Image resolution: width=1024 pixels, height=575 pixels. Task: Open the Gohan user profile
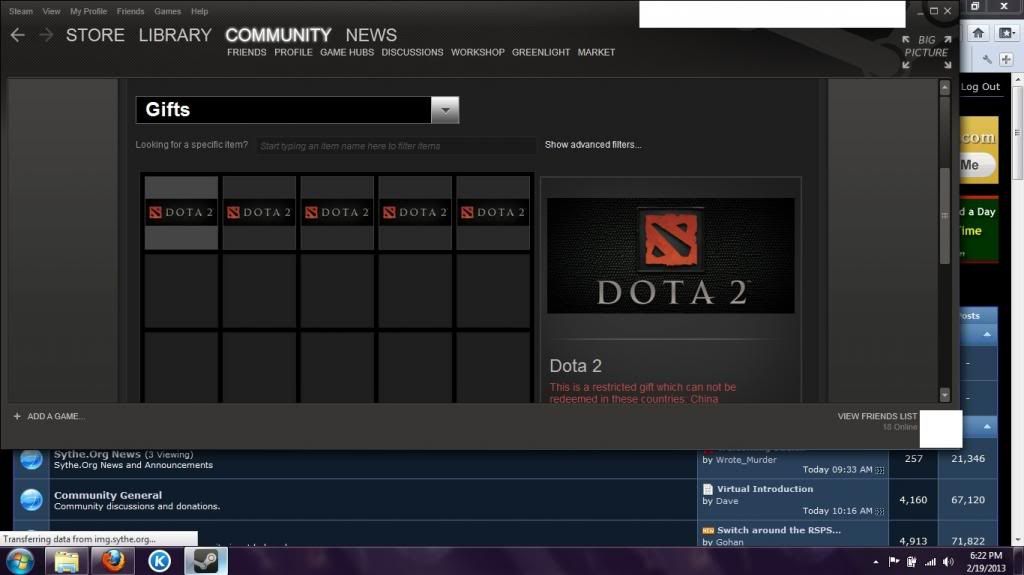[x=729, y=542]
